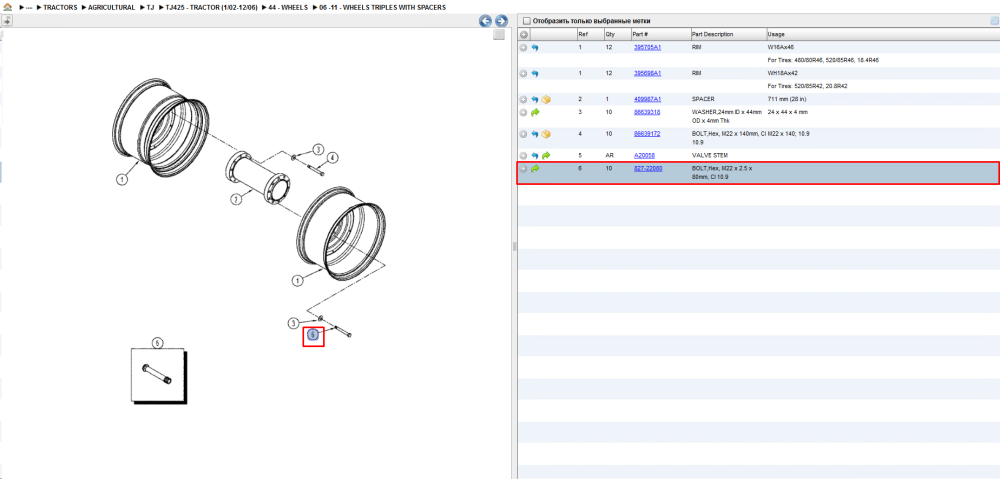Add BOLT 827-22080 via its plus icon
Viewport: 1000px width, 479px height.
click(x=524, y=168)
